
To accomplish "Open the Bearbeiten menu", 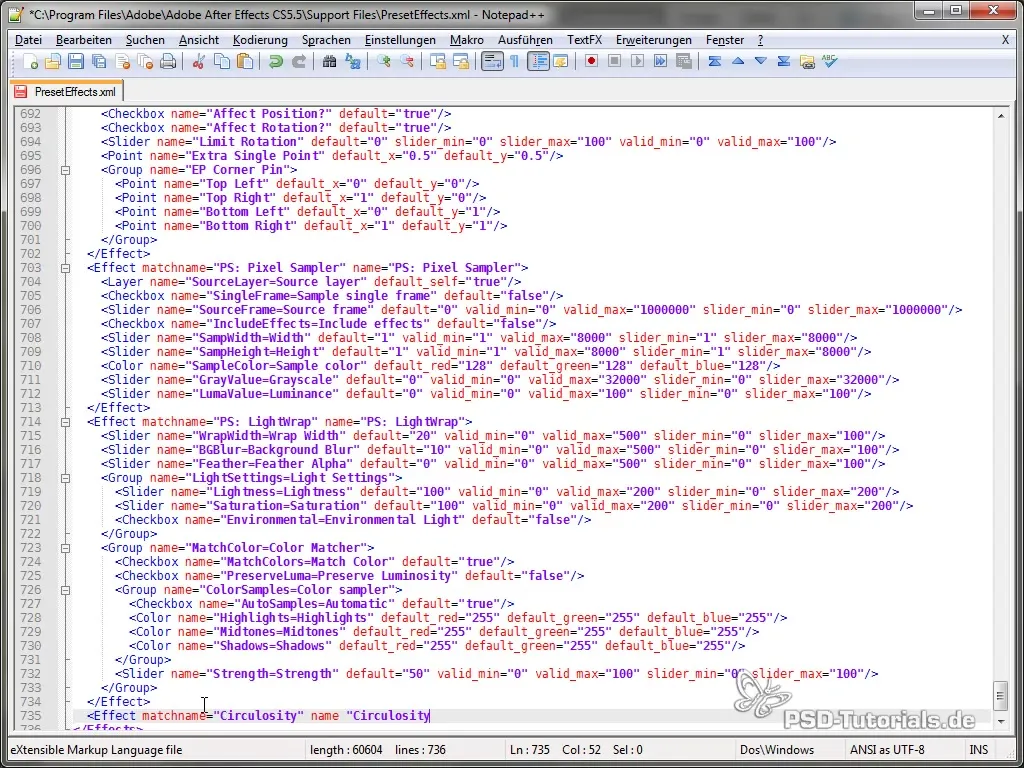I will click(x=84, y=40).
